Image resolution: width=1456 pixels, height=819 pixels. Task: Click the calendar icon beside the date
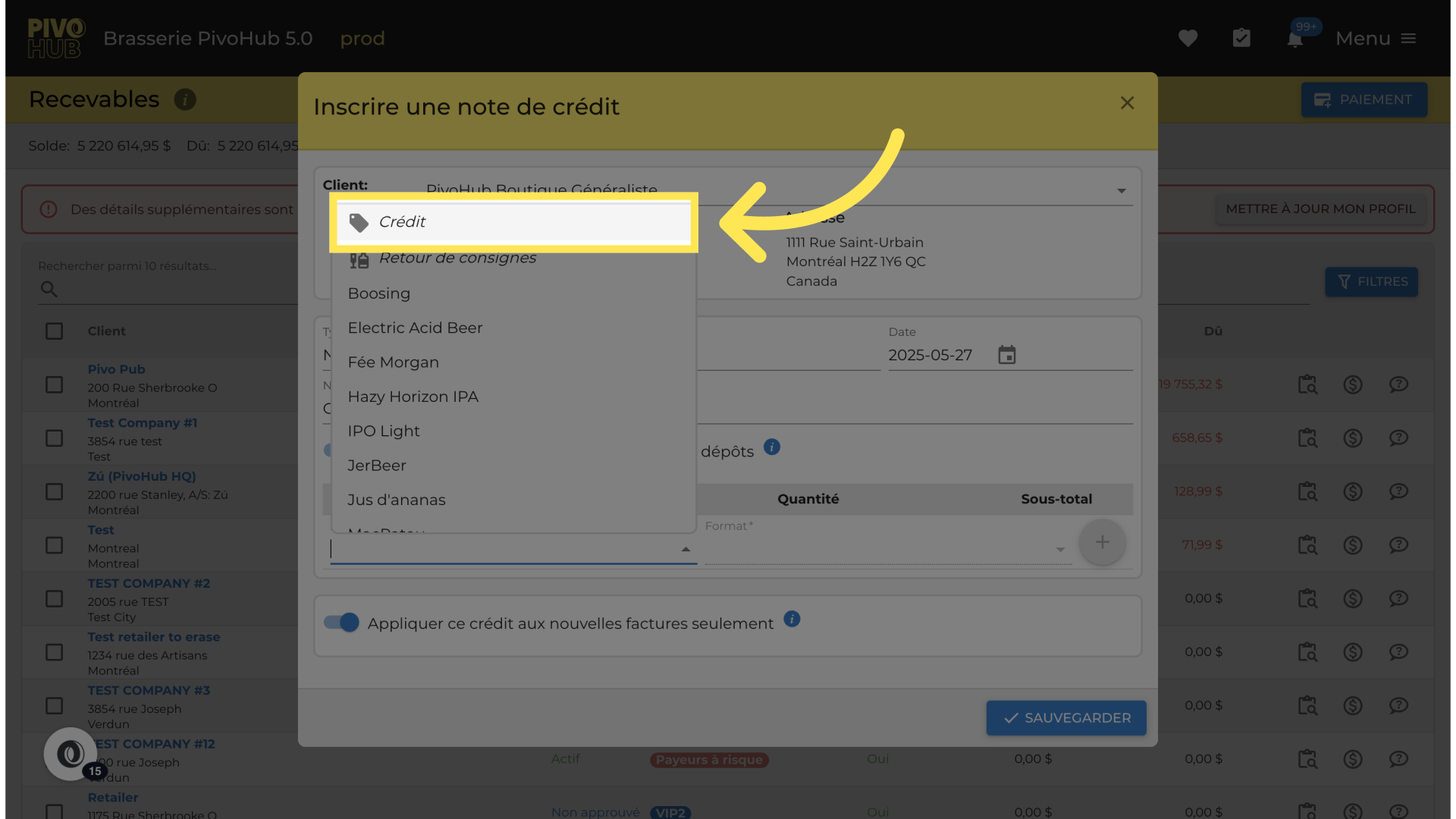[1006, 355]
